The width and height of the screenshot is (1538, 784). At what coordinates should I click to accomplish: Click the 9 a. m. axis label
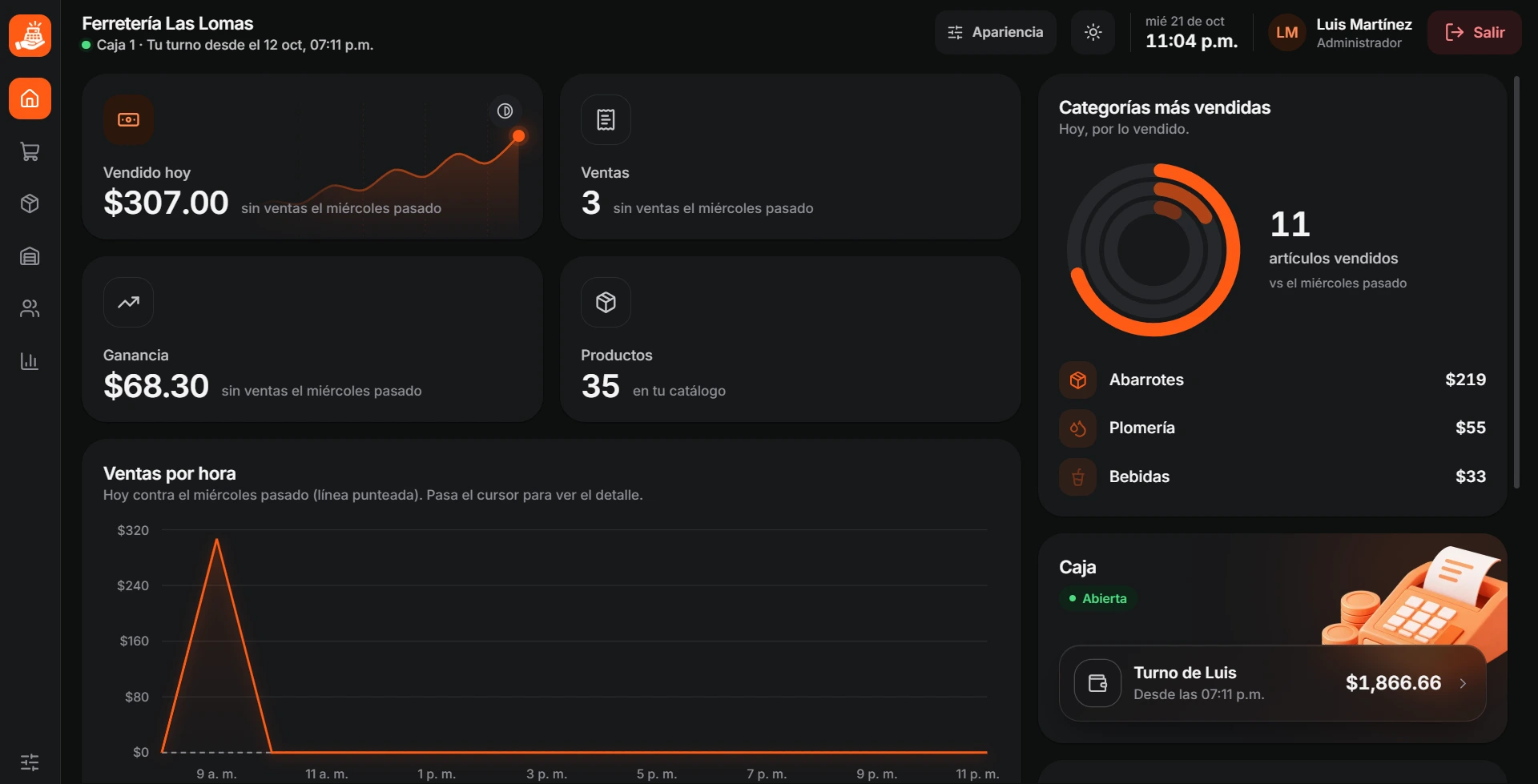click(x=216, y=774)
